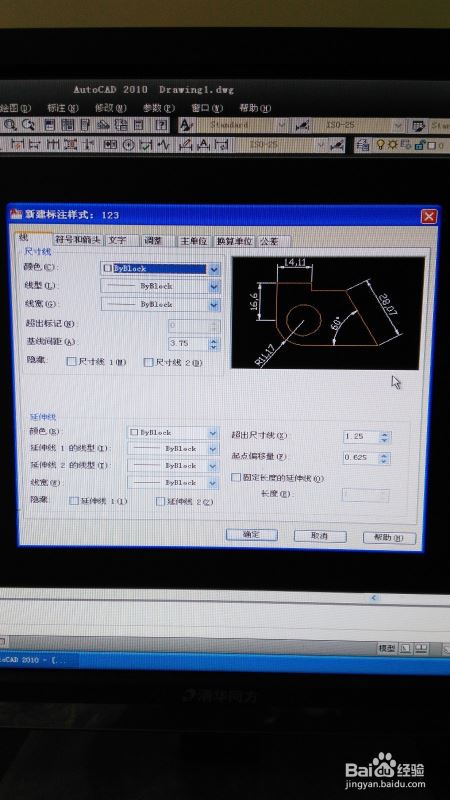450x800 pixels.
Task: Open the Layer Properties Manager icon
Action: tap(363, 146)
